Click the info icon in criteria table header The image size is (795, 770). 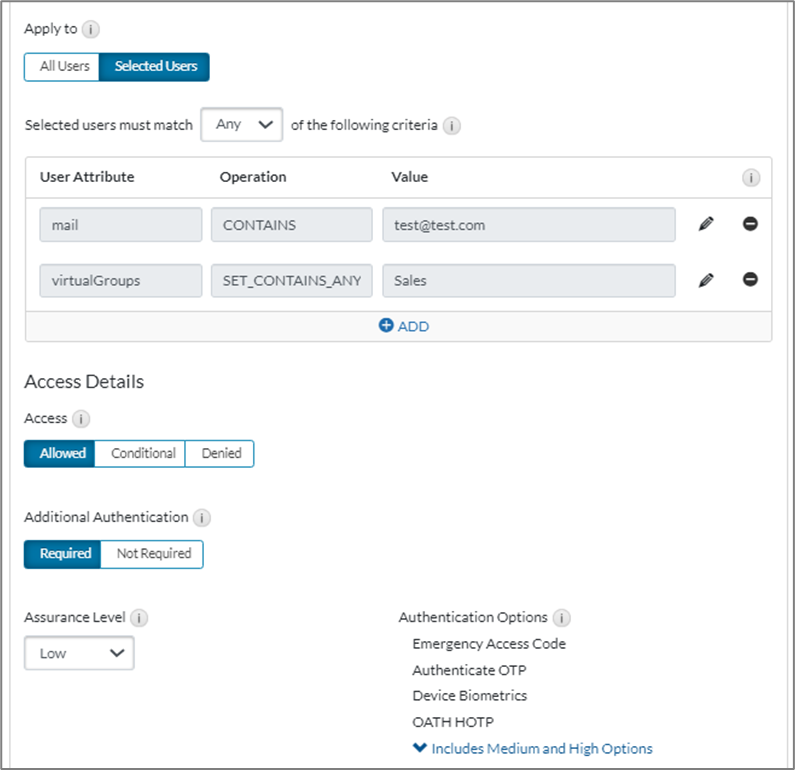point(751,178)
